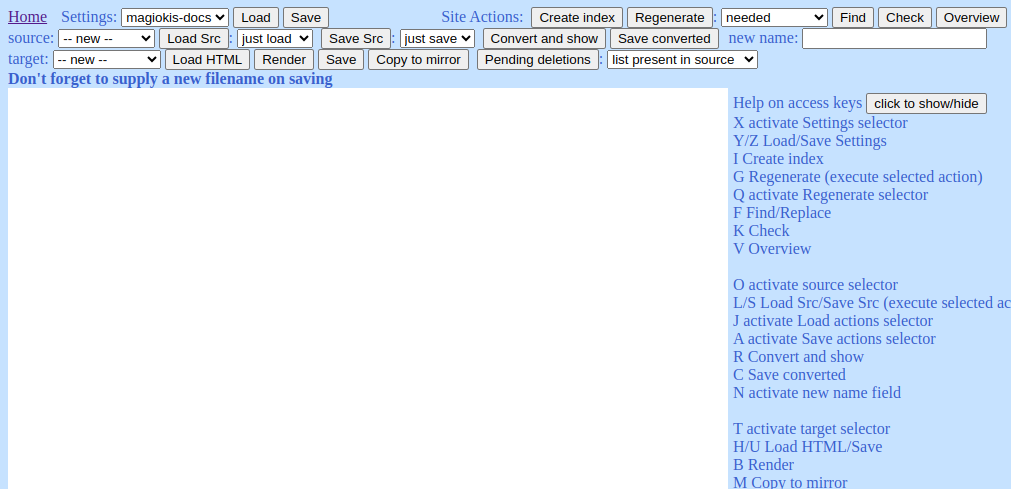Open the 'needed' regenerate dropdown
Image resolution: width=1011 pixels, height=489 pixels.
coord(774,17)
